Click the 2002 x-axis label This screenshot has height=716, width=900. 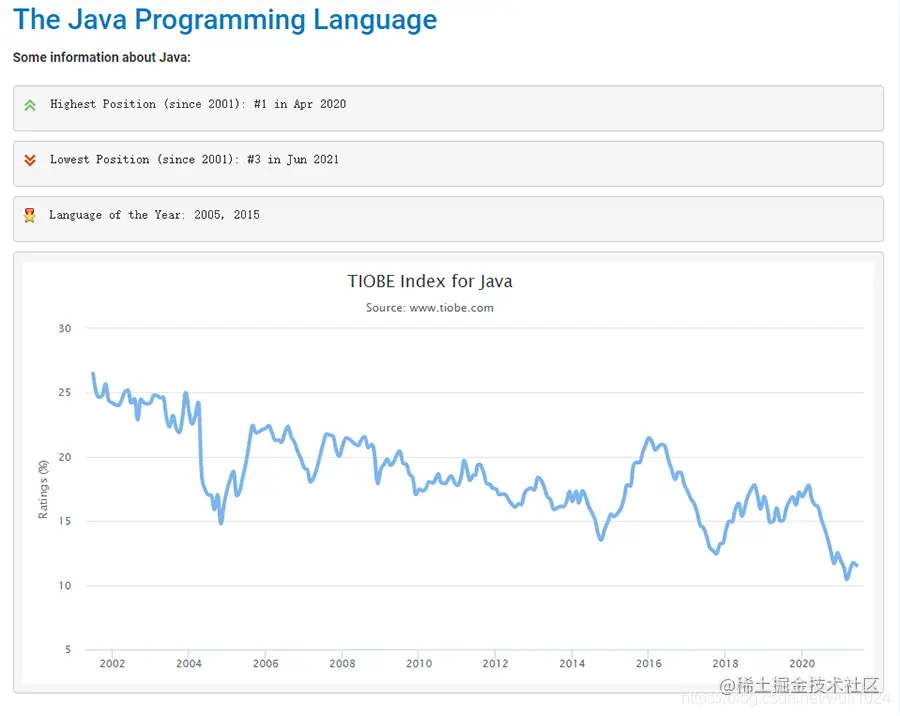pyautogui.click(x=112, y=664)
